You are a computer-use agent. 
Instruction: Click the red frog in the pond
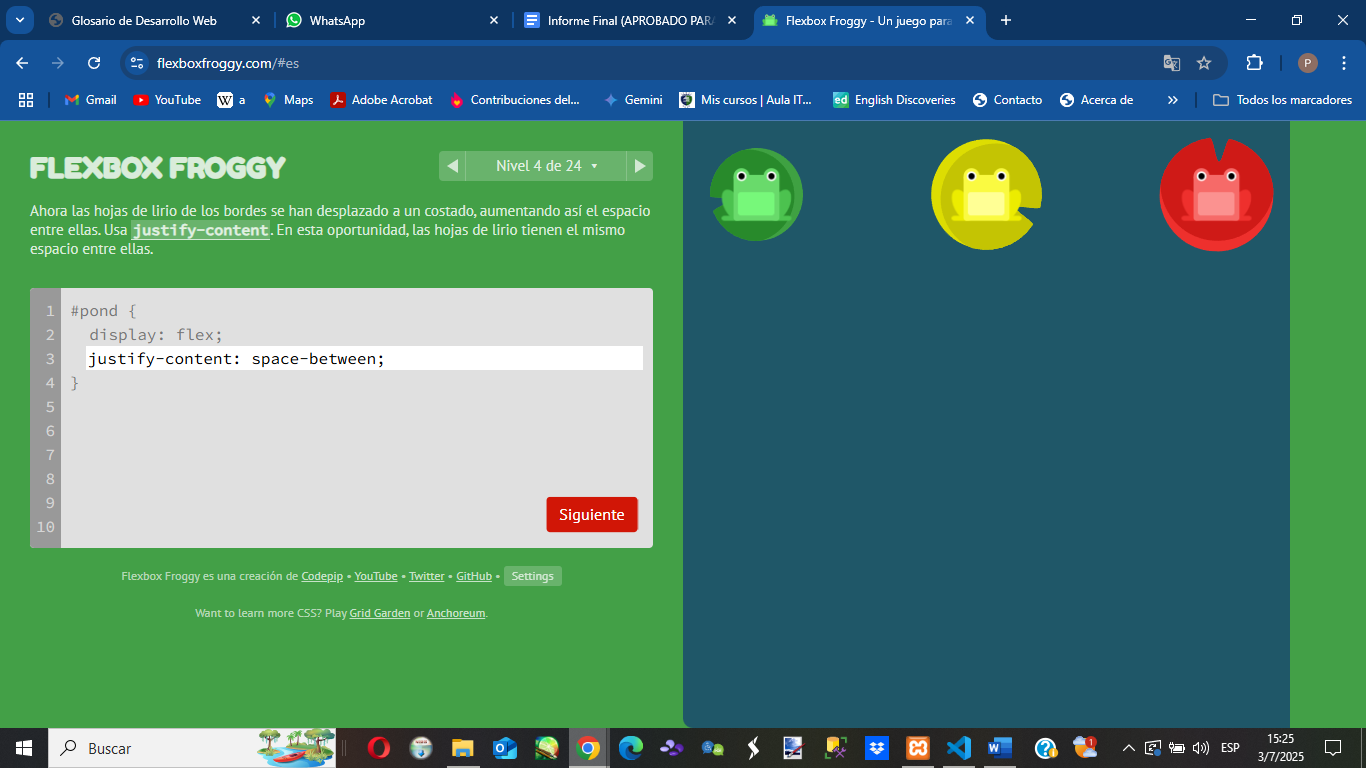1216,193
